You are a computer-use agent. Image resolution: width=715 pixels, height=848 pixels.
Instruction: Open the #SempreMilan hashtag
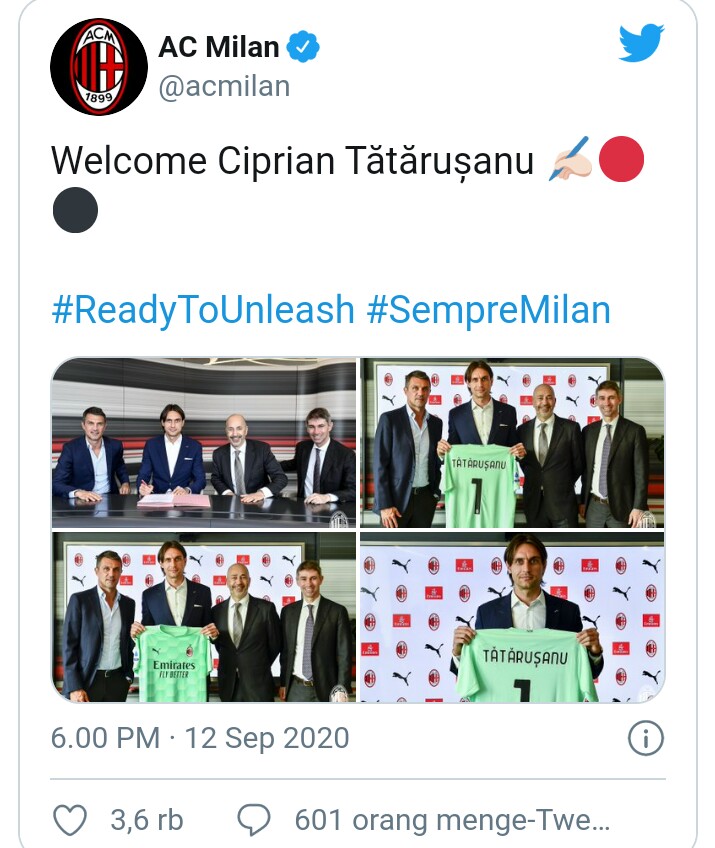(488, 309)
